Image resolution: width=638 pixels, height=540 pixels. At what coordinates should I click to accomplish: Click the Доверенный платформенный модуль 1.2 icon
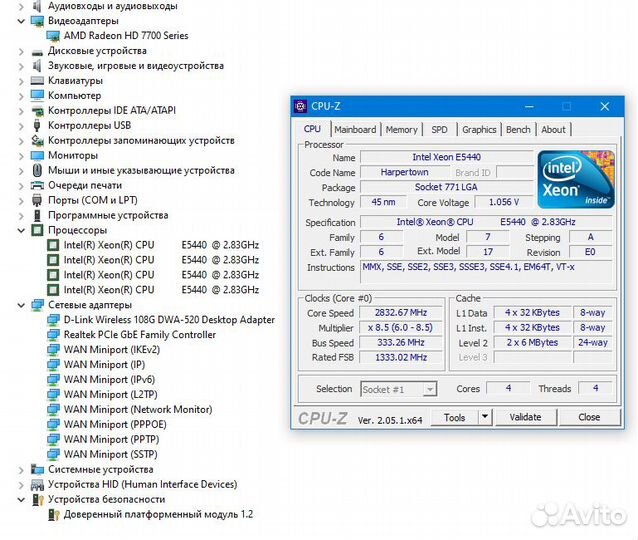pyautogui.click(x=54, y=514)
